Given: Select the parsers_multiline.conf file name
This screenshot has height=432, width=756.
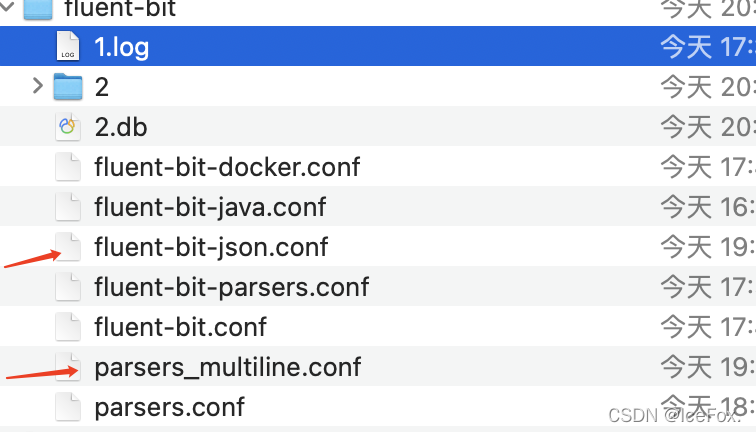Looking at the screenshot, I should pos(228,367).
